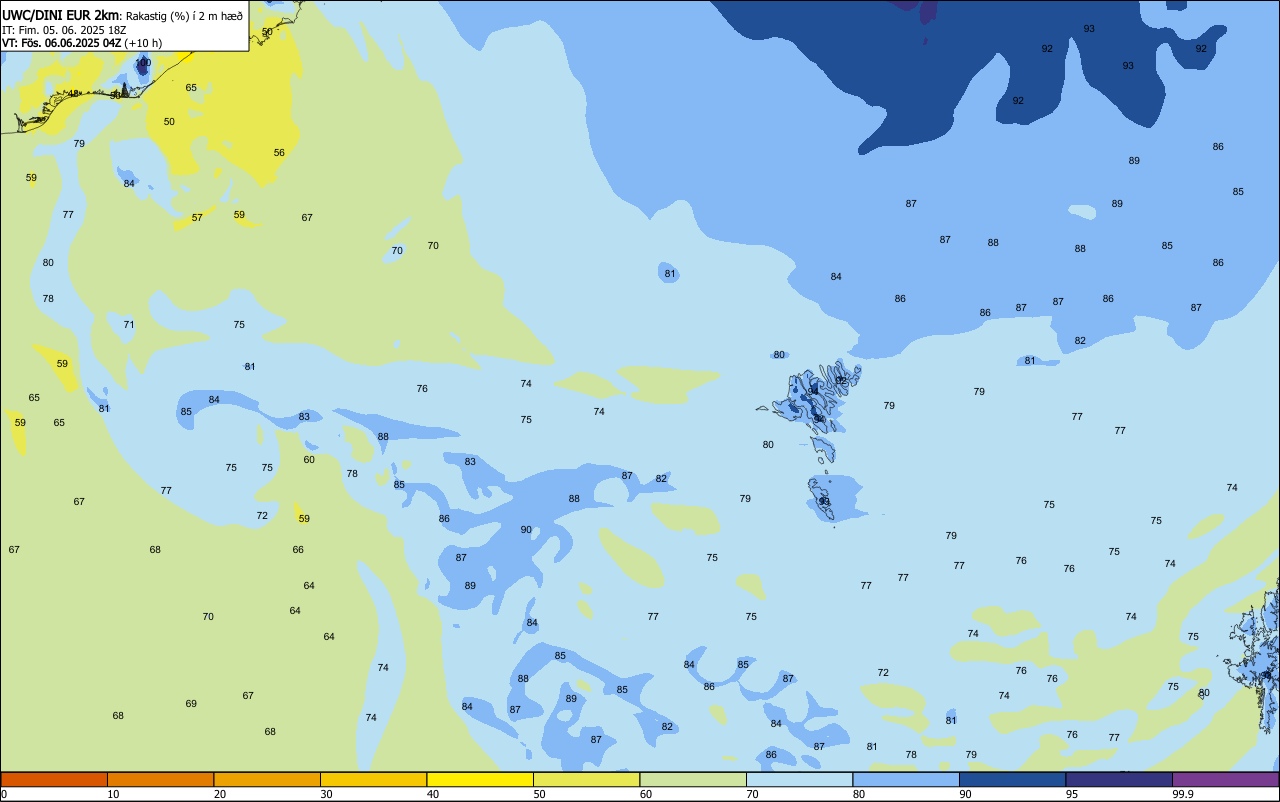Pick the amber 20–30 legend swatch
Viewport: 1280px width, 802px height.
tap(267, 779)
